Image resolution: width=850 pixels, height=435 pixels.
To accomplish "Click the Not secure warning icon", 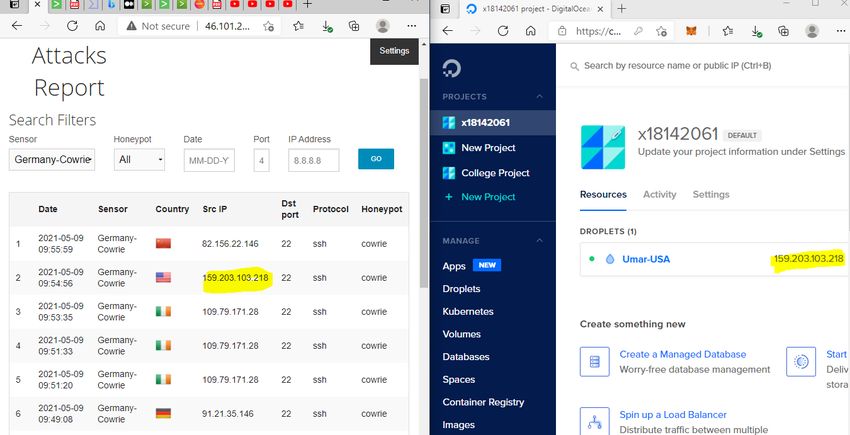I will [x=131, y=26].
